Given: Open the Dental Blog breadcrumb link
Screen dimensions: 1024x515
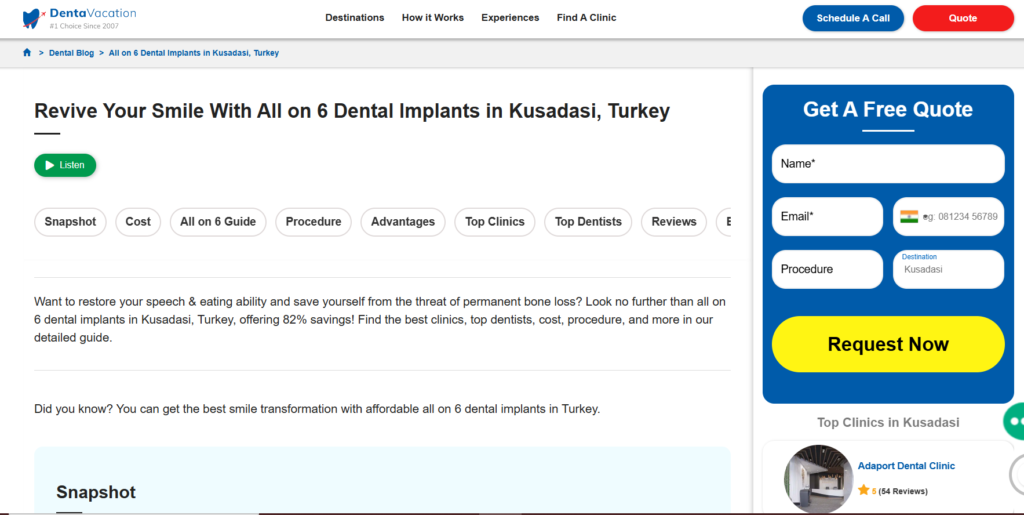Looking at the screenshot, I should 71,52.
